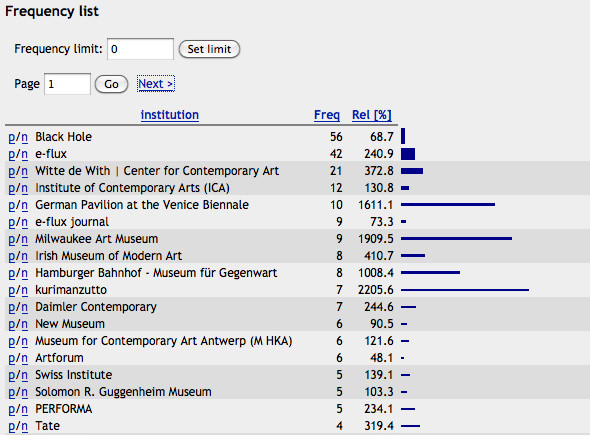
Task: Click the Set limit button
Action: click(x=209, y=49)
